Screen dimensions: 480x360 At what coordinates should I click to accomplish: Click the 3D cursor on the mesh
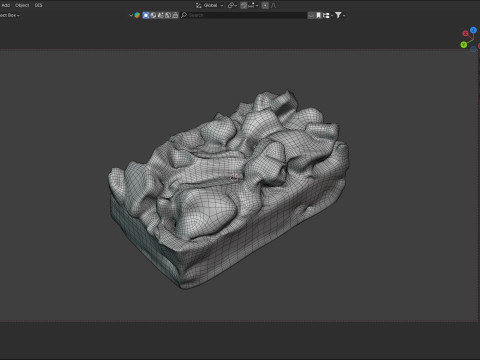[235, 177]
